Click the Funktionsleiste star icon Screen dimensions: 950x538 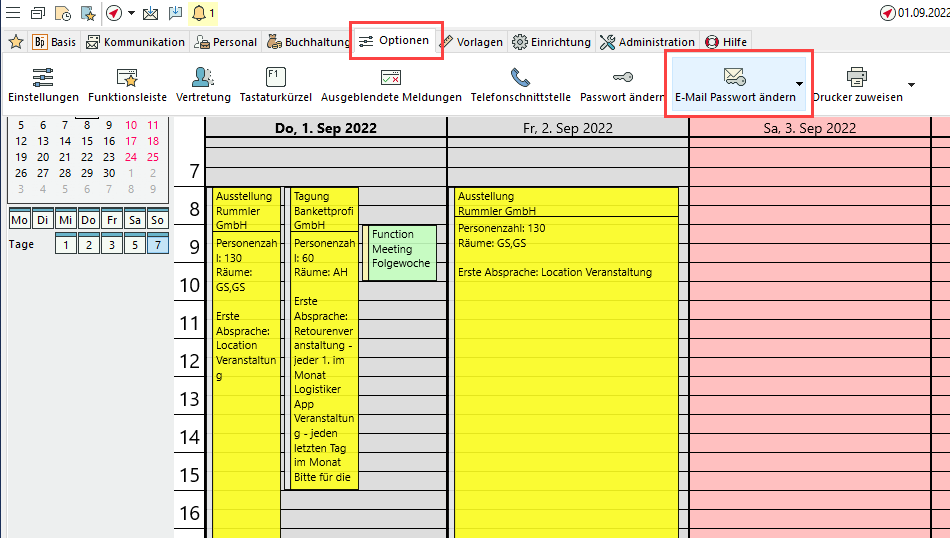(127, 77)
